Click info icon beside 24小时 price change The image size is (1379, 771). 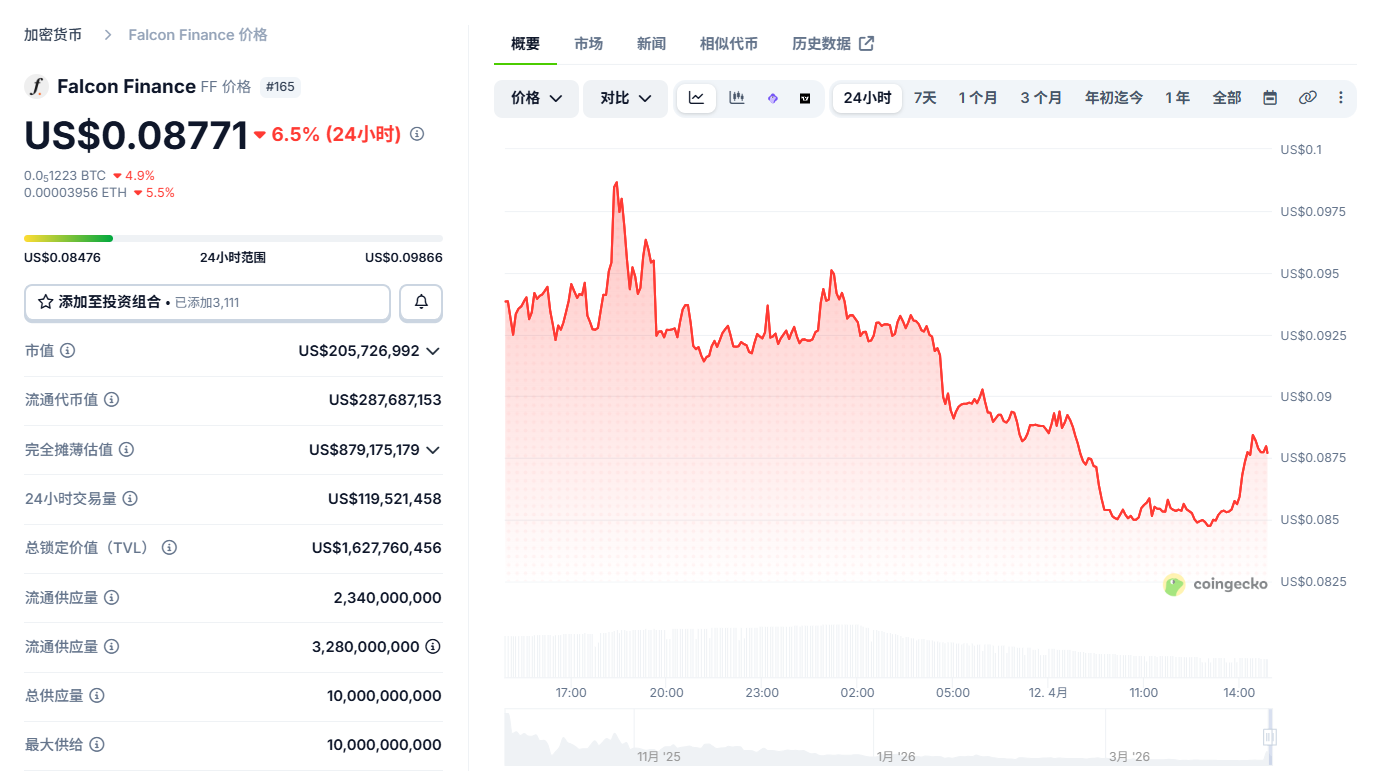click(417, 134)
